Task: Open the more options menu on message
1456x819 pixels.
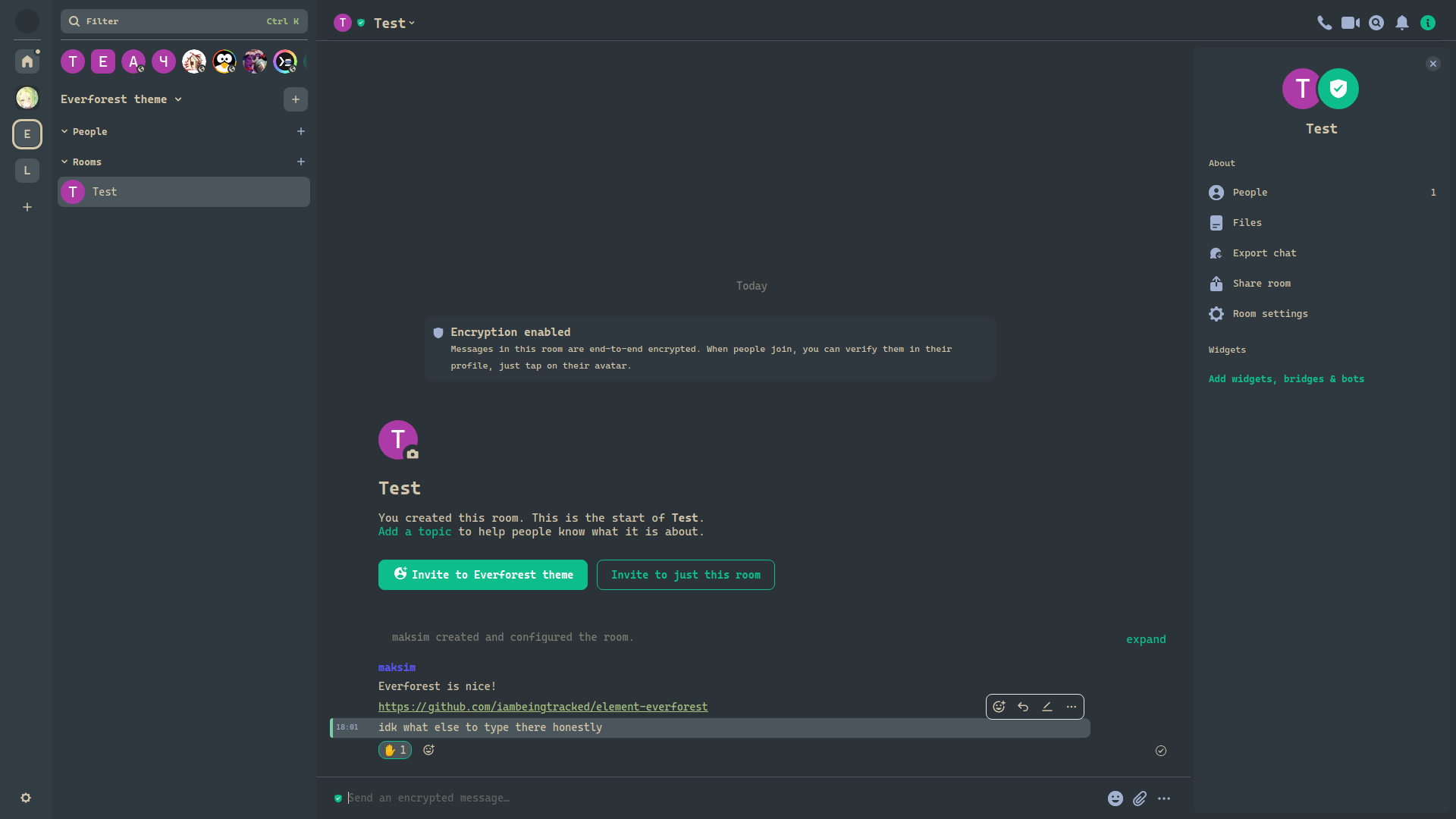Action: click(1071, 707)
